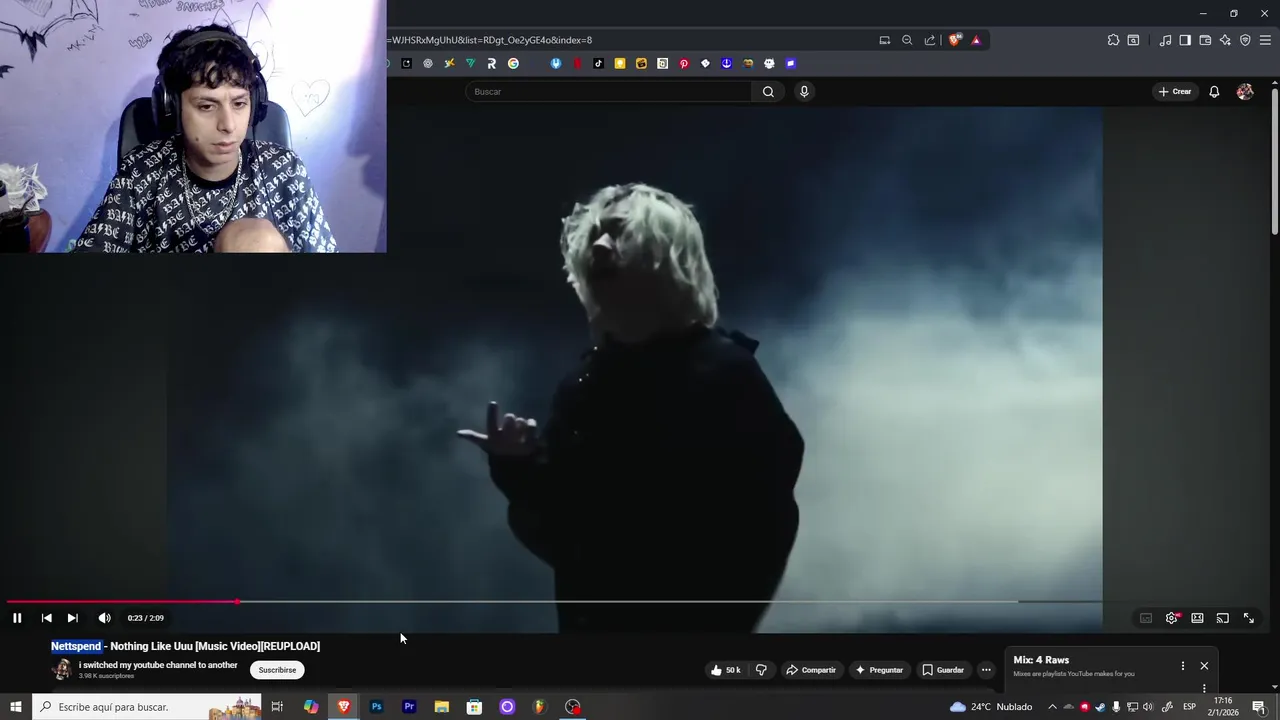Screen dimensions: 1280x720
Task: Open the taskbar clock showing 17:16
Action: (1222, 707)
